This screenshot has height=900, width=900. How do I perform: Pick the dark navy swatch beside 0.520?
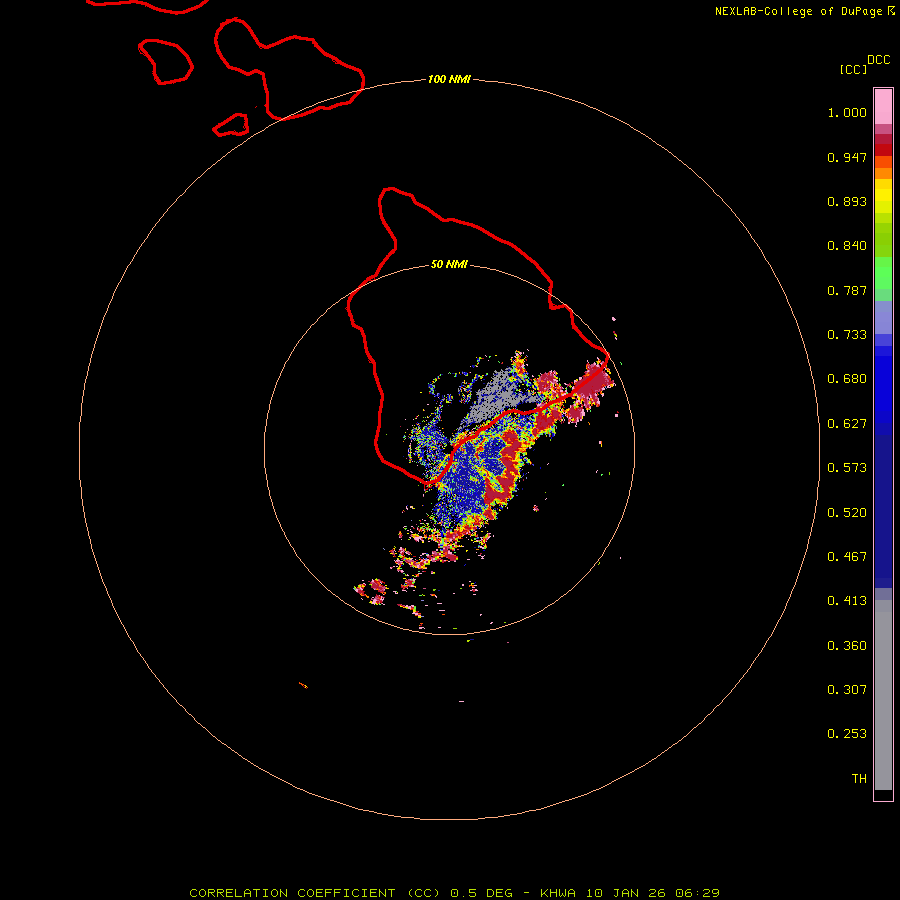click(x=883, y=505)
